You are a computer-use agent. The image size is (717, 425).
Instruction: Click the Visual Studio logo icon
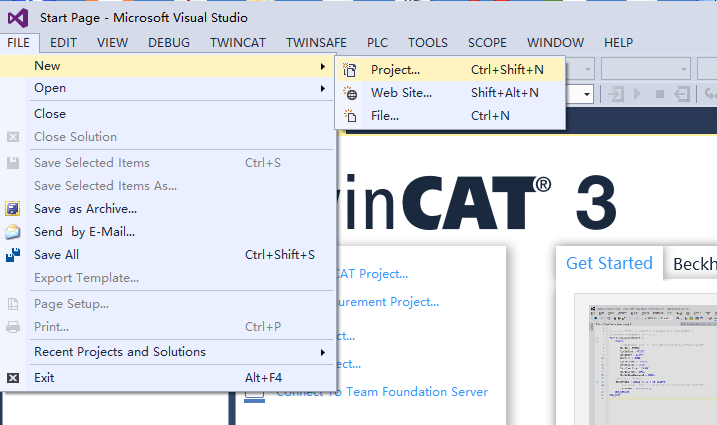tap(18, 18)
